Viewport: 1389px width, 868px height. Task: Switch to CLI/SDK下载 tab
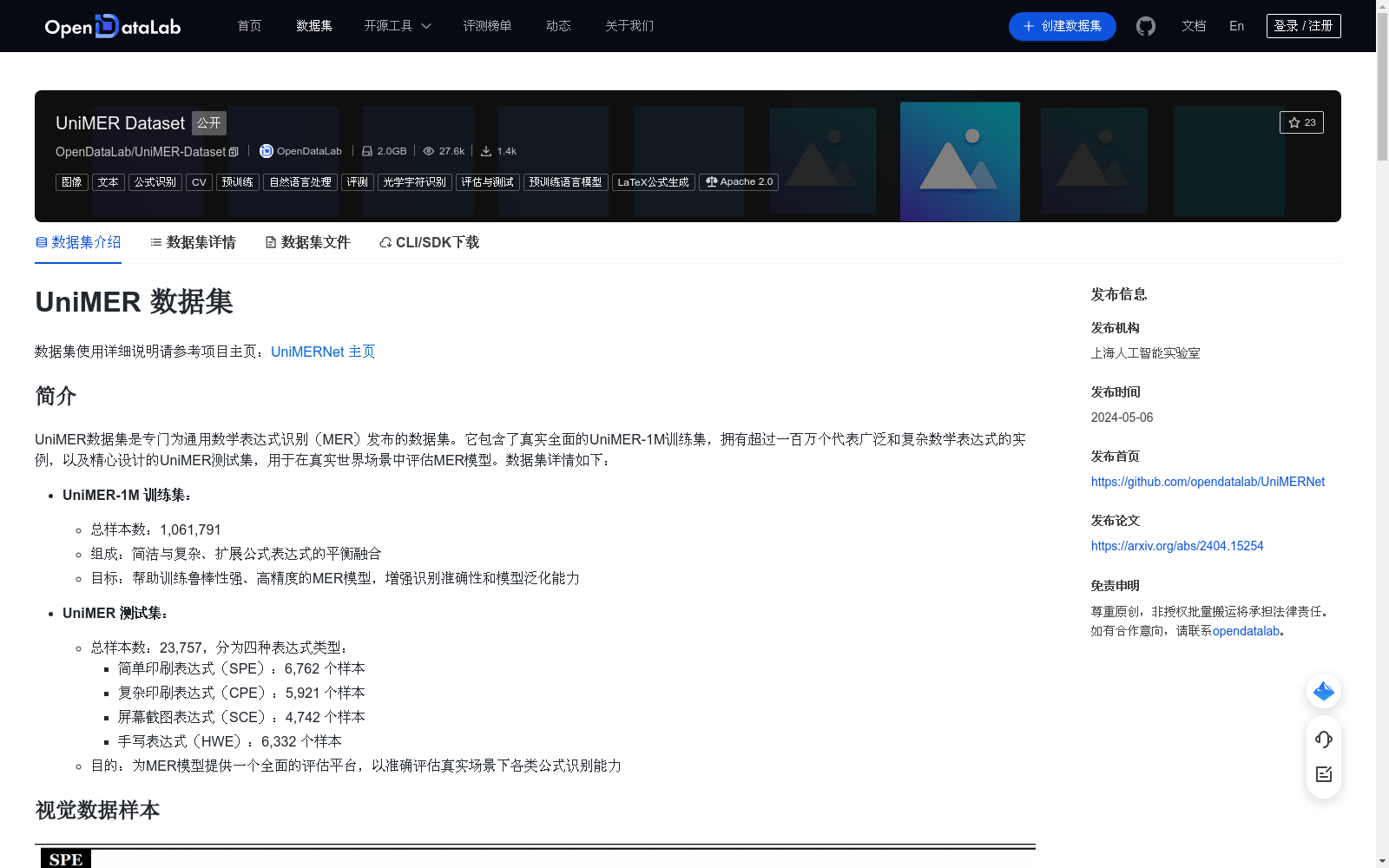[429, 242]
